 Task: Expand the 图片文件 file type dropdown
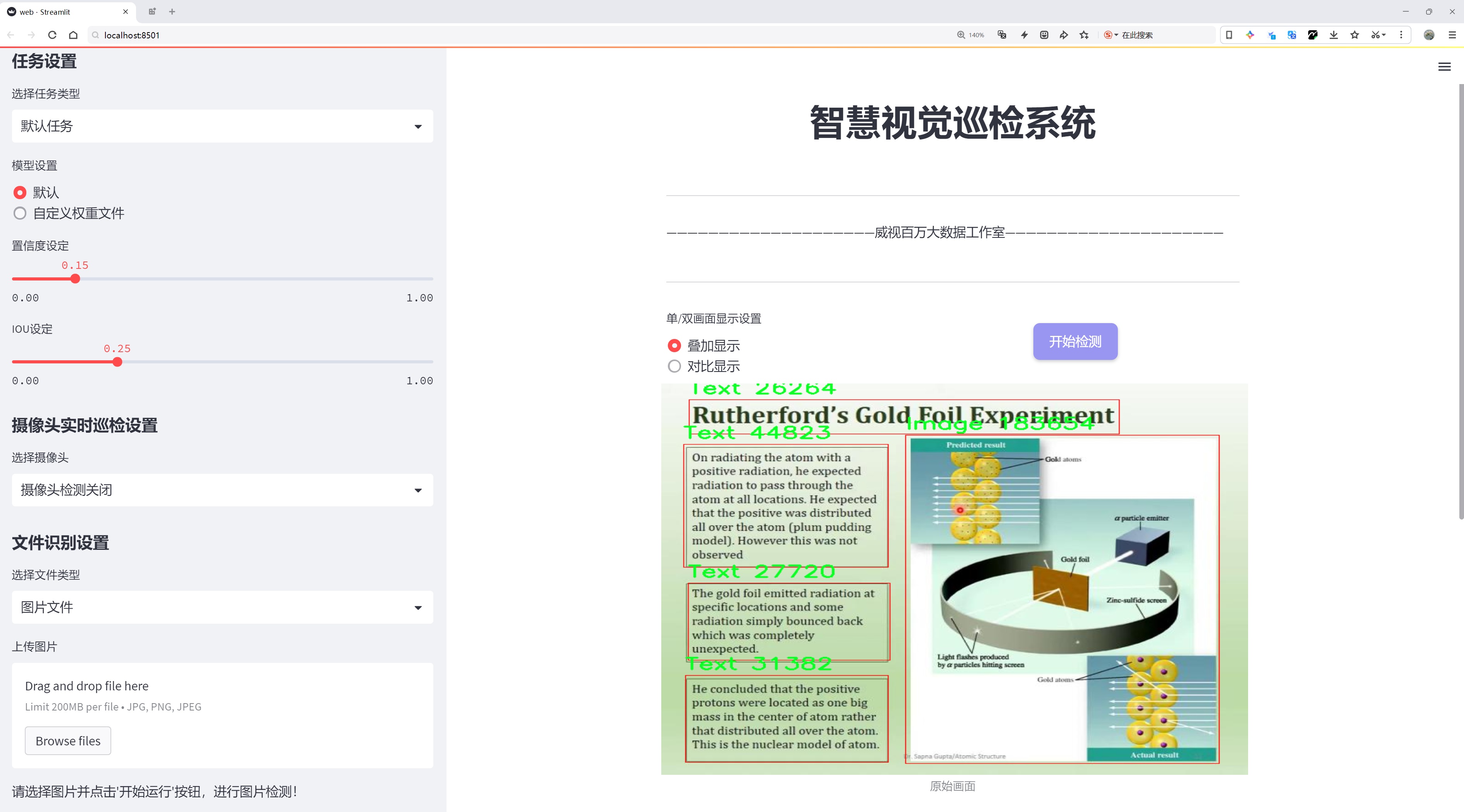(x=222, y=607)
